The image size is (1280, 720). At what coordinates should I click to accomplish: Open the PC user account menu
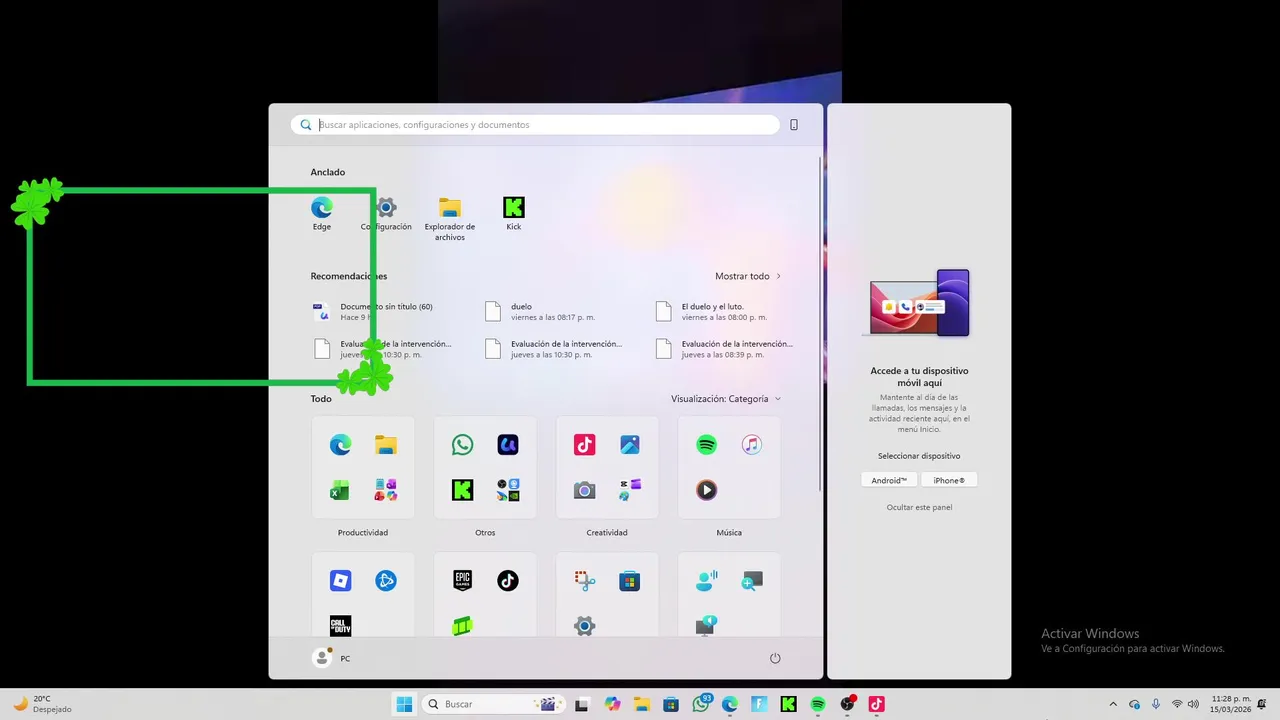[332, 658]
